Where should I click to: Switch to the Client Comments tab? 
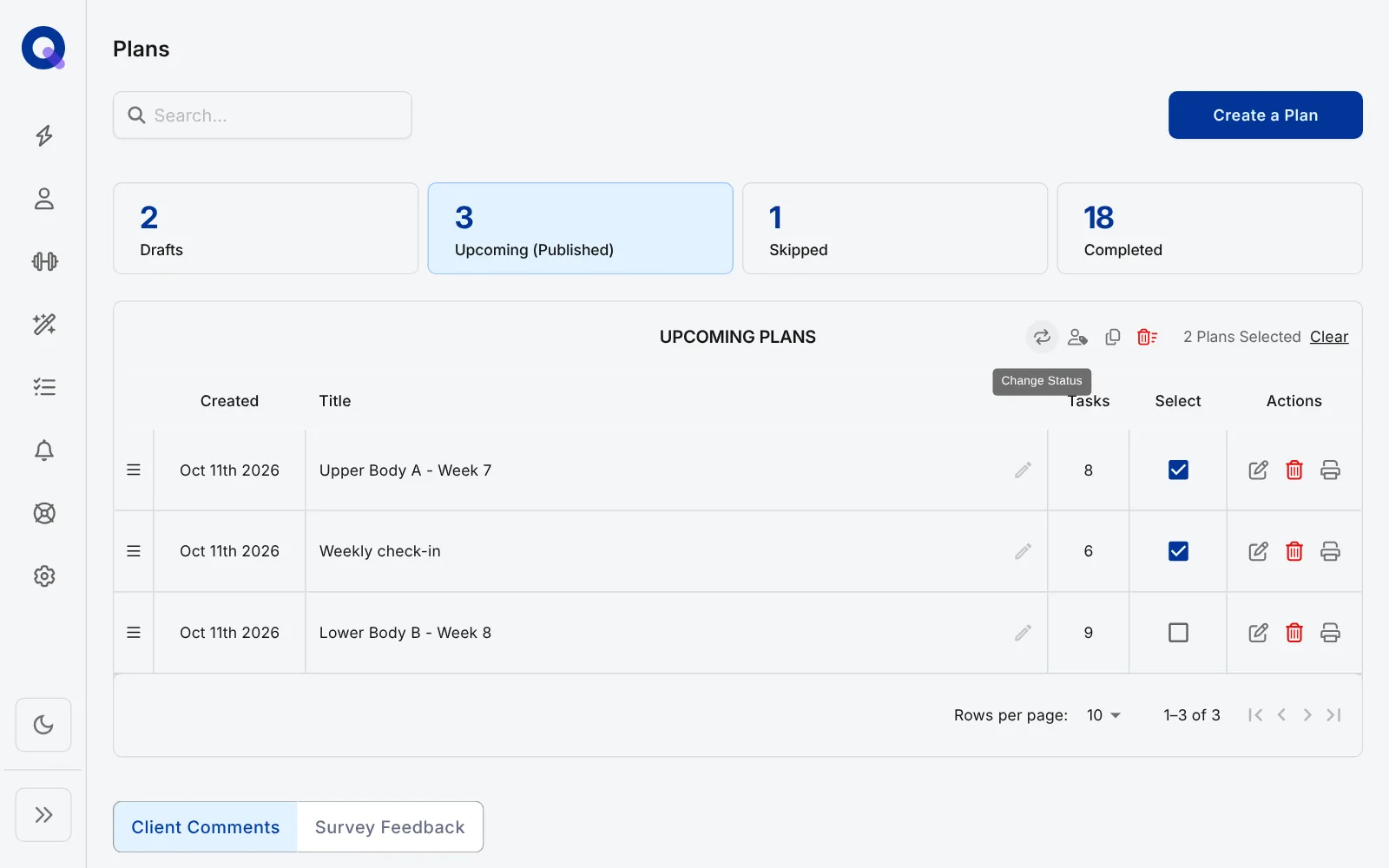point(206,827)
